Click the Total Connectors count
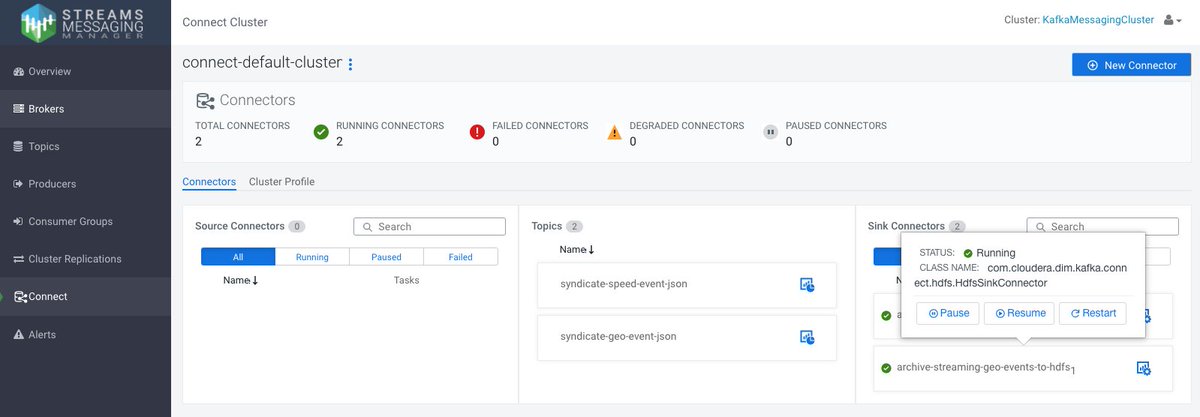The width and height of the screenshot is (1200, 417). (199, 142)
